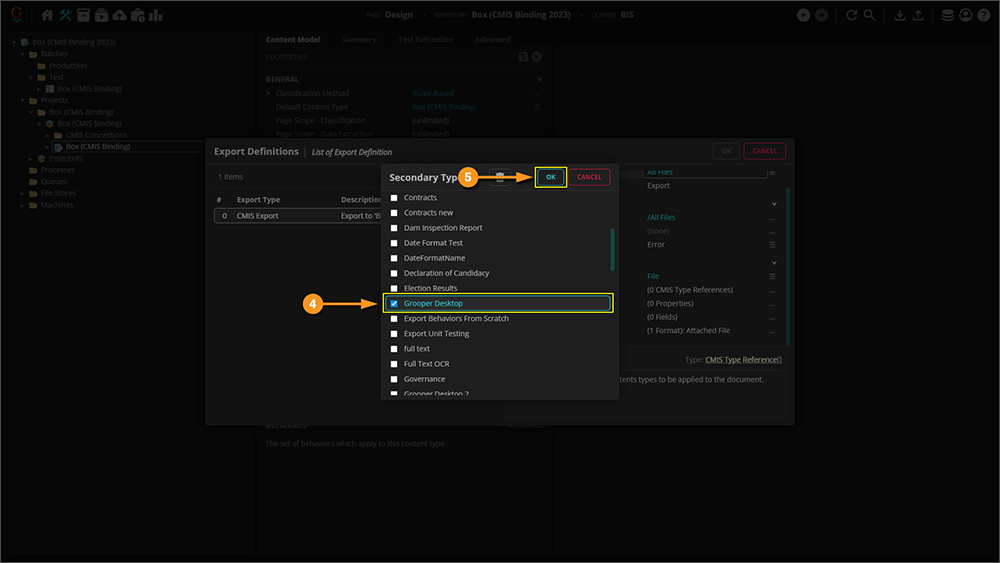Uncheck the Grooper Desktop checkbox
Viewport: 1000px width, 563px height.
394,303
